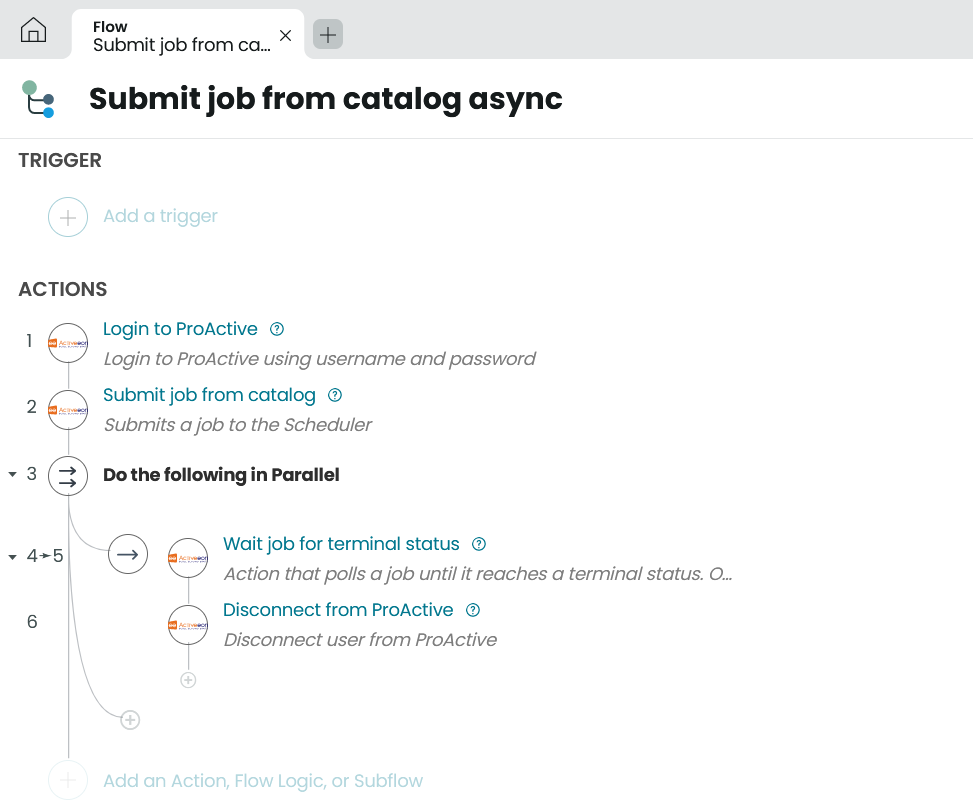Show help for Login to ProActive
Viewport: 973px width, 808px height.
click(277, 330)
